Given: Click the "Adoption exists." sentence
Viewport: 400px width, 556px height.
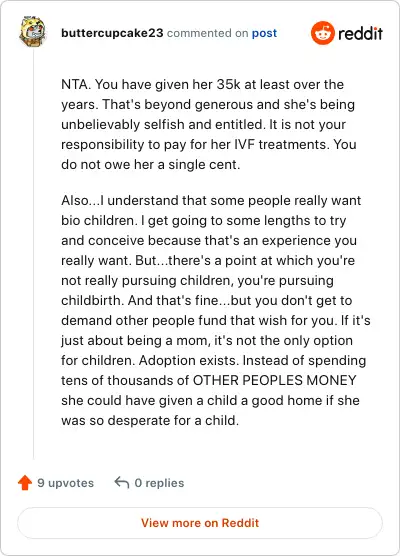Looking at the screenshot, I should (189, 360).
